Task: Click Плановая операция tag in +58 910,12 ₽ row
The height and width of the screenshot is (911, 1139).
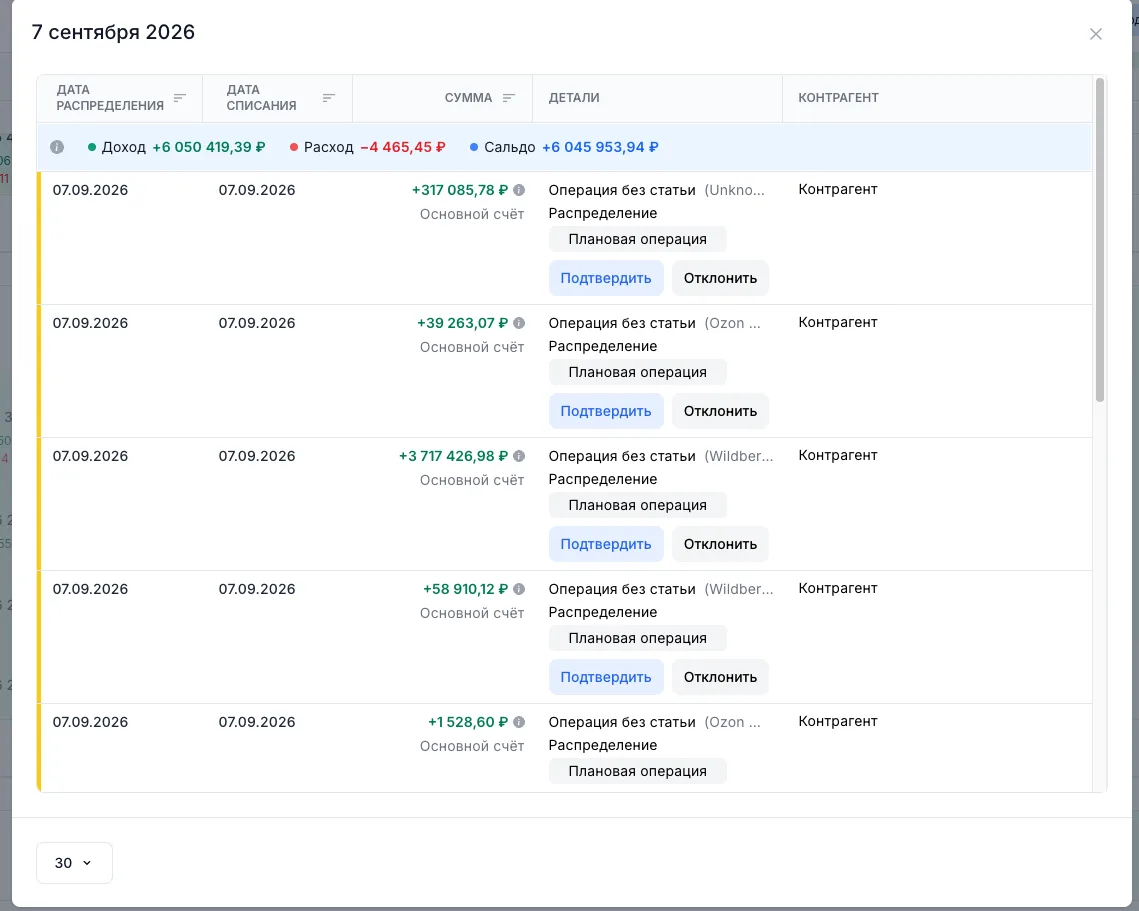Action: [x=637, y=638]
